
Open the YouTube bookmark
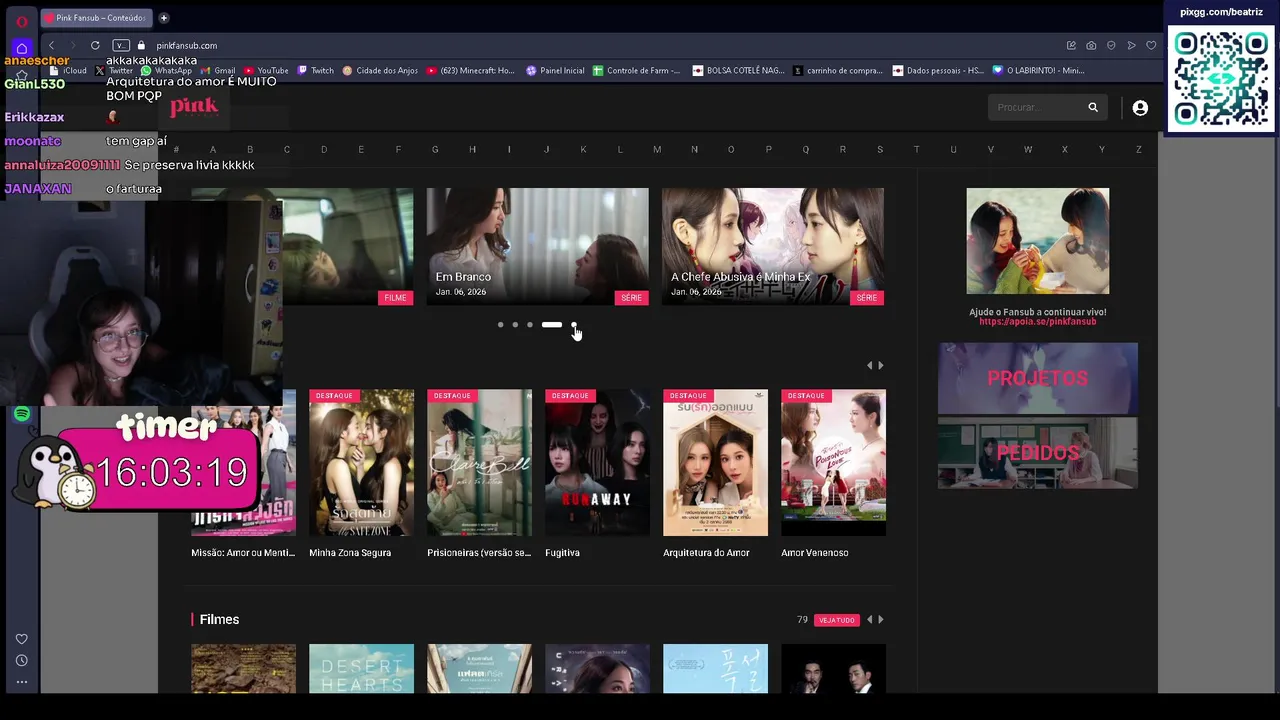(x=266, y=71)
